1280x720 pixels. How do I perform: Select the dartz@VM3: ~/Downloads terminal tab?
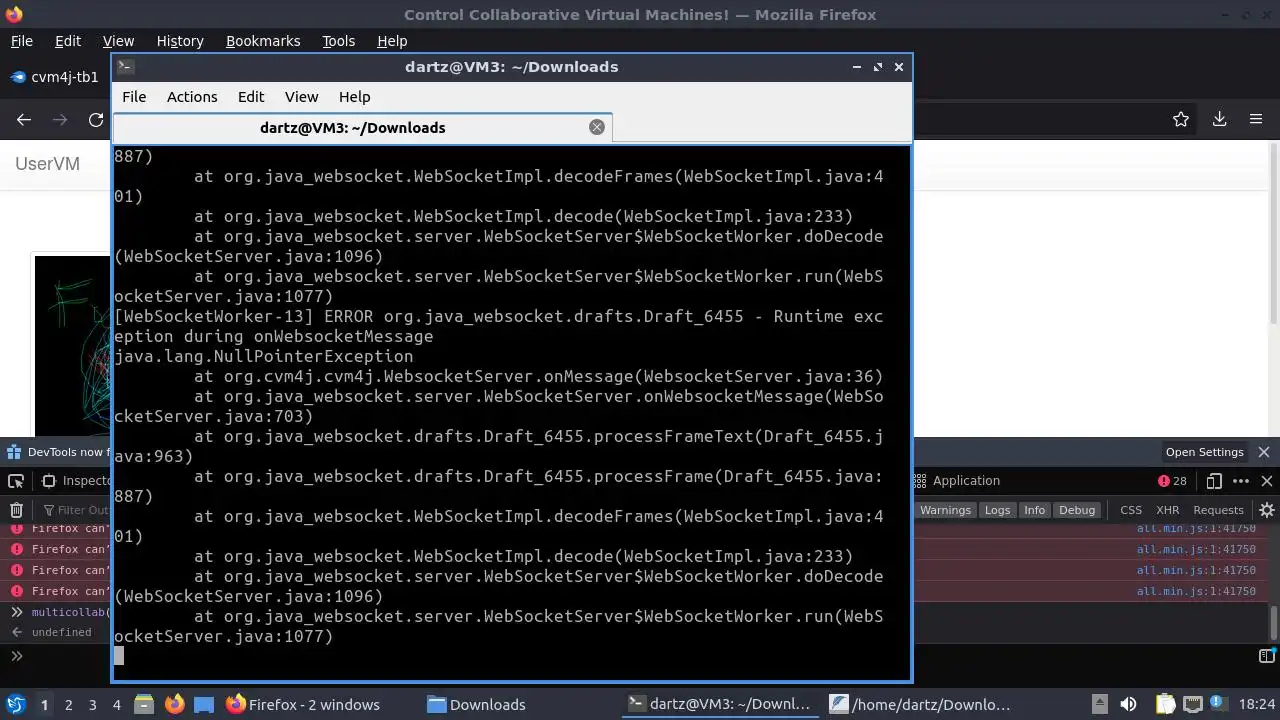pyautogui.click(x=362, y=127)
